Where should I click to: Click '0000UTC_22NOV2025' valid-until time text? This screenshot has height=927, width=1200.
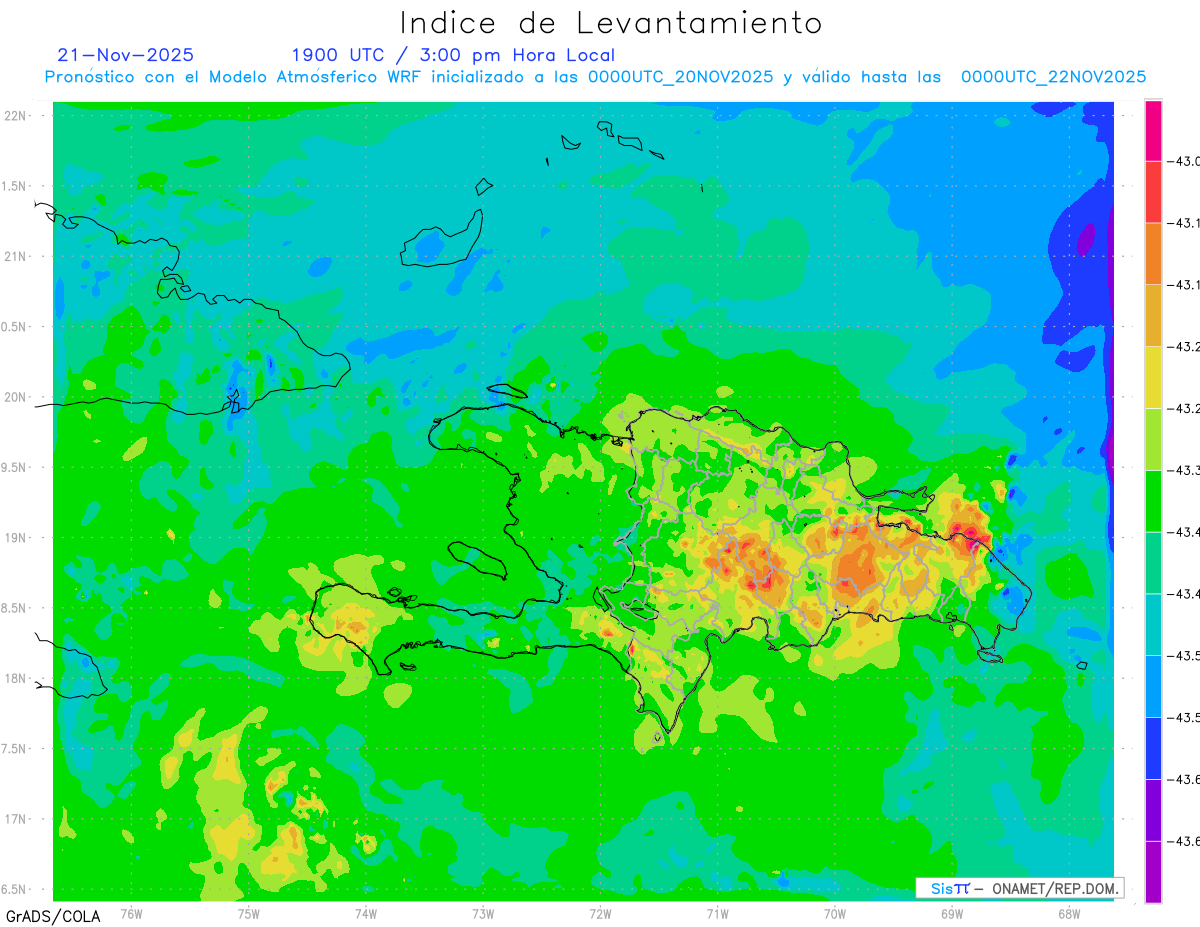1053,77
